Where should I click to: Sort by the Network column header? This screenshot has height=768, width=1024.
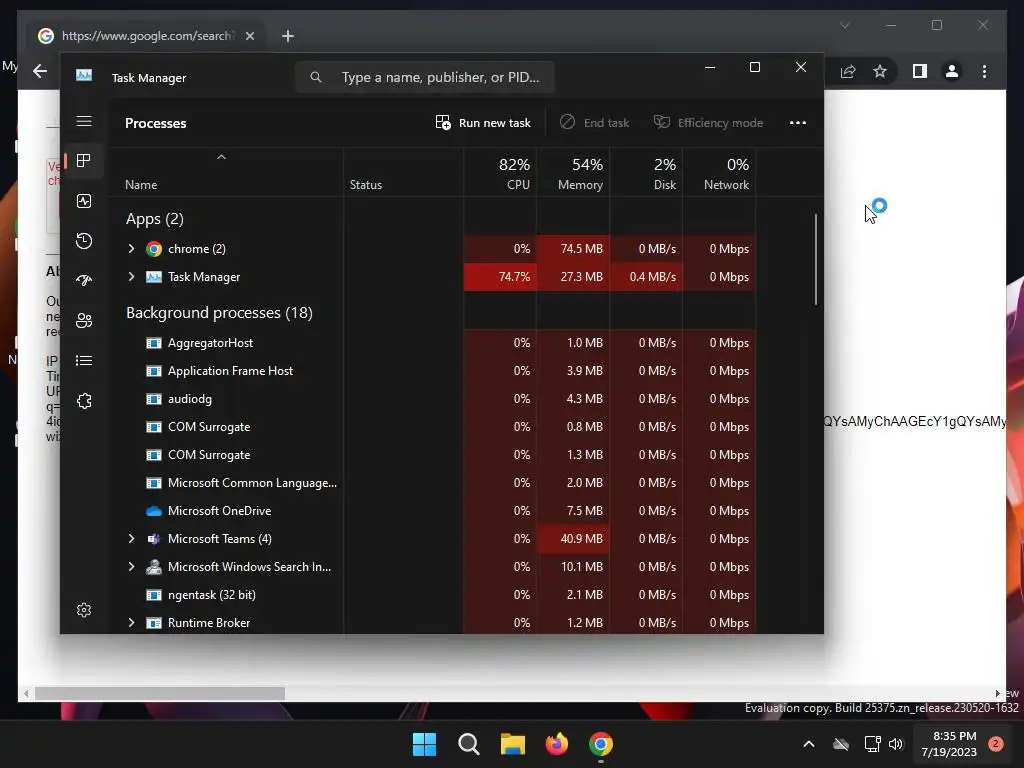pyautogui.click(x=719, y=174)
